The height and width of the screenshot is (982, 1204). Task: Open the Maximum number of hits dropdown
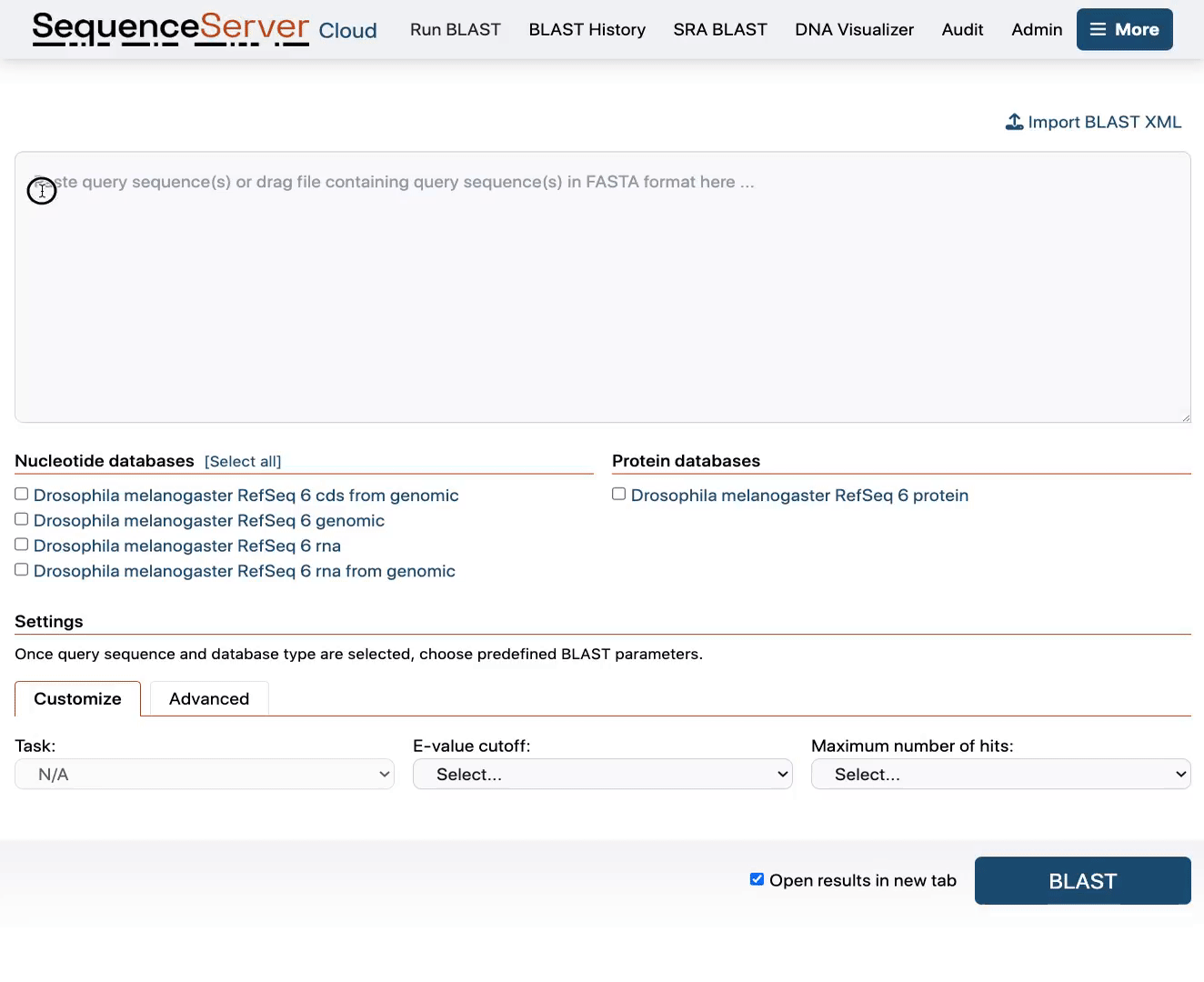[1000, 774]
